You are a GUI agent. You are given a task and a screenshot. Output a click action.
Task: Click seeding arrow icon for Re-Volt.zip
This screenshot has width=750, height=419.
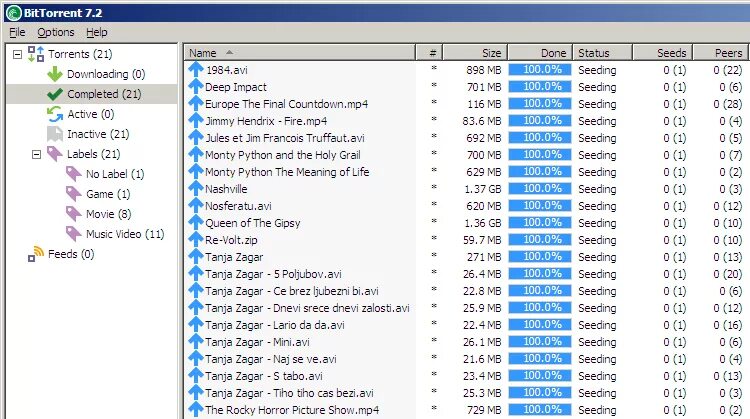point(196,240)
